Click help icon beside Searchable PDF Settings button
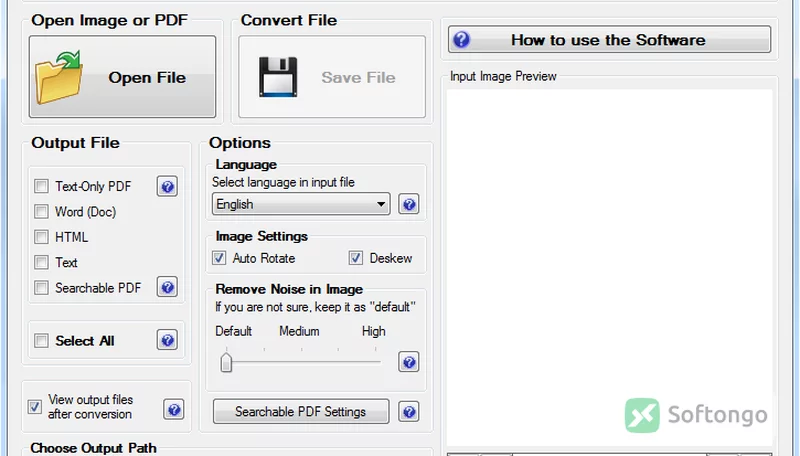The width and height of the screenshot is (800, 456). [x=409, y=412]
